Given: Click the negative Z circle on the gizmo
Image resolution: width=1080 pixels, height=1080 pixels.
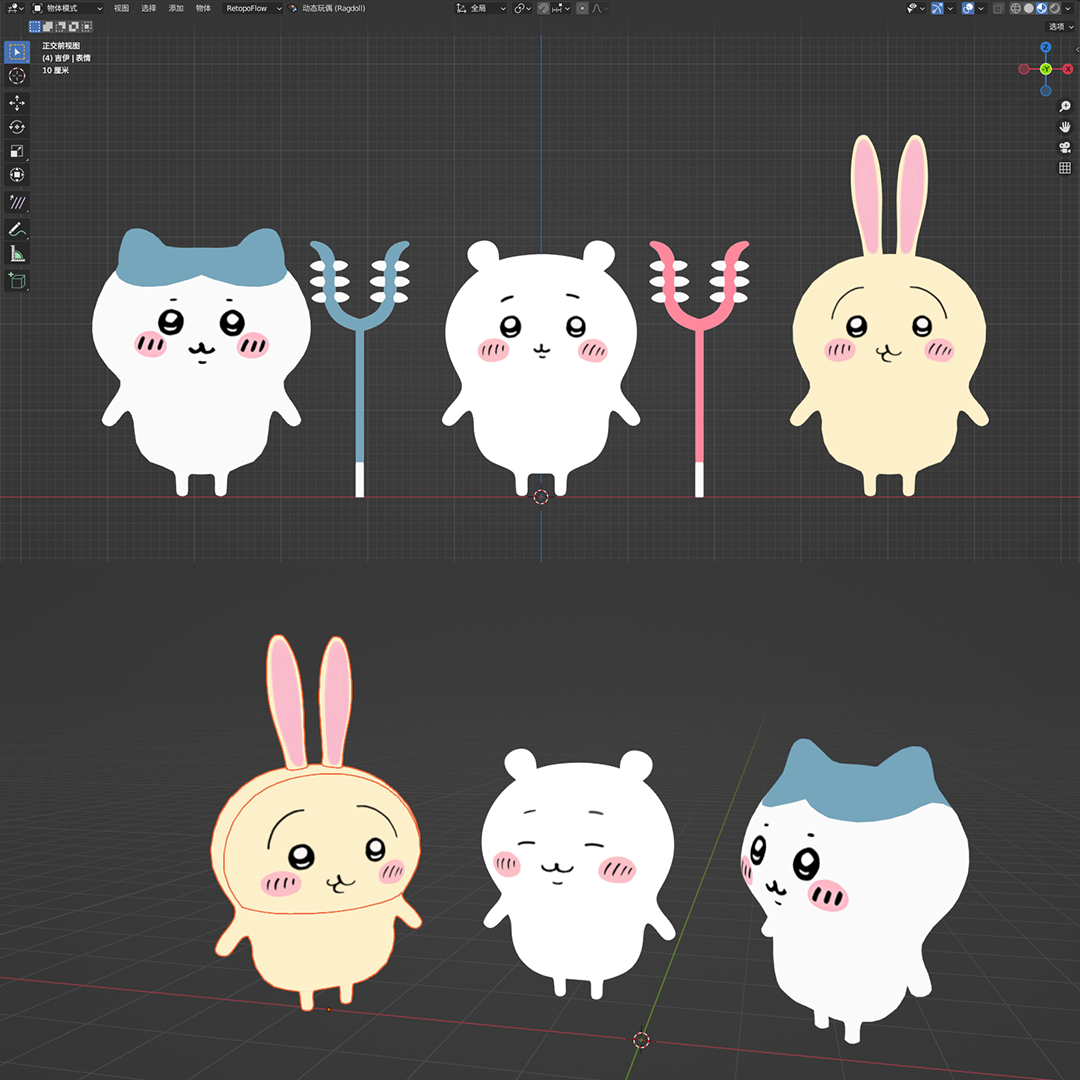Looking at the screenshot, I should 1046,90.
